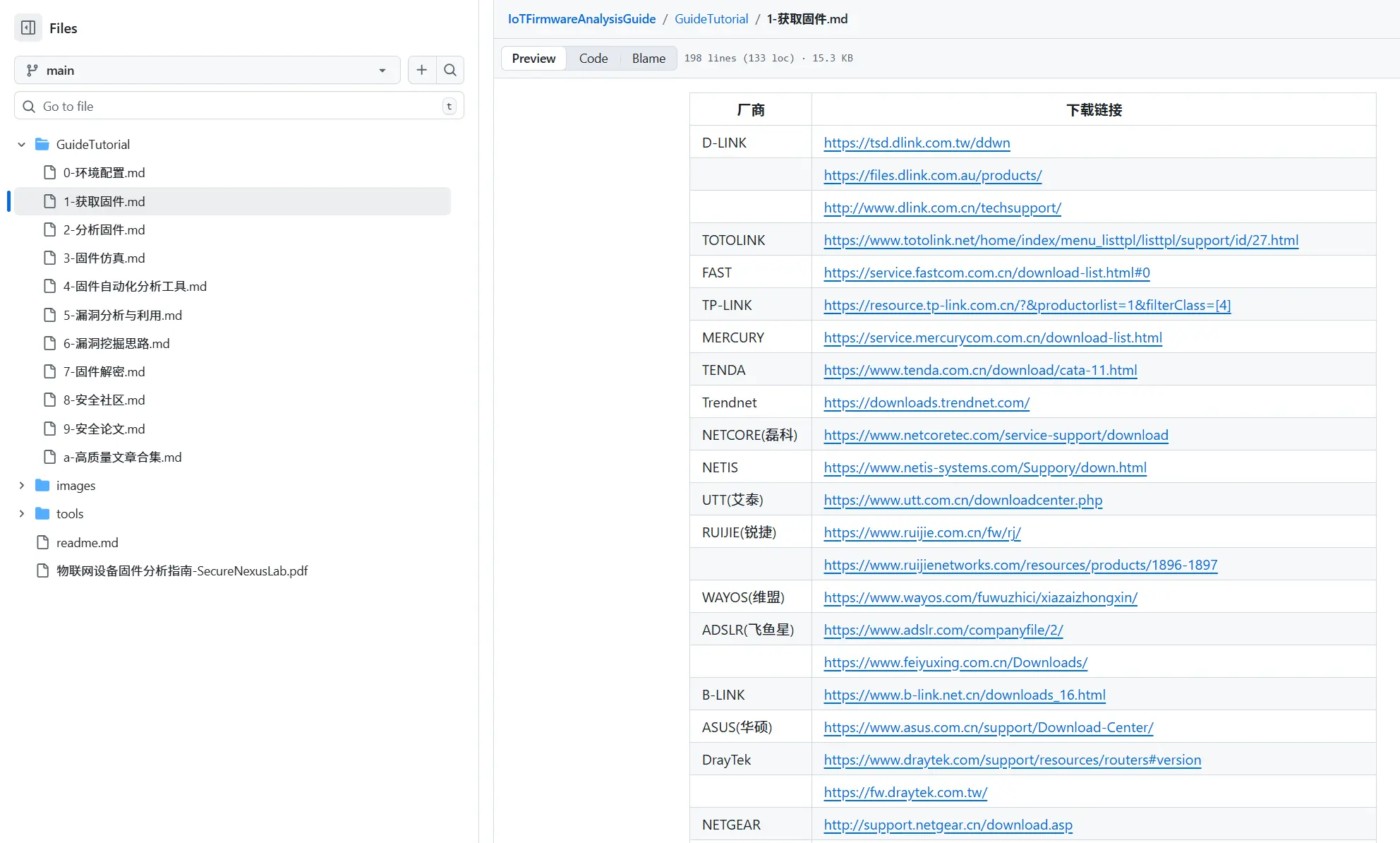Viewport: 1400px width, 843px height.
Task: Click file icon beside readme.md
Action: point(42,543)
